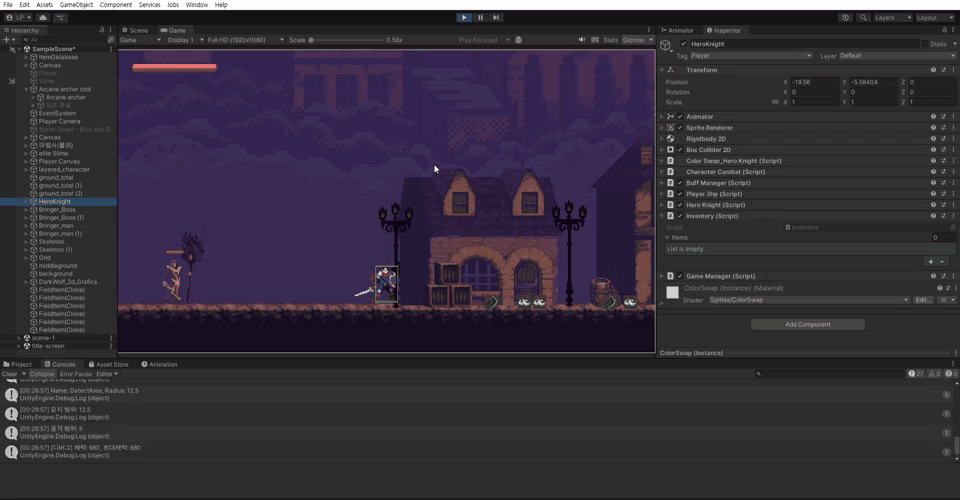This screenshot has width=960, height=500.
Task: Mute game audio speaker icon
Action: (x=582, y=40)
